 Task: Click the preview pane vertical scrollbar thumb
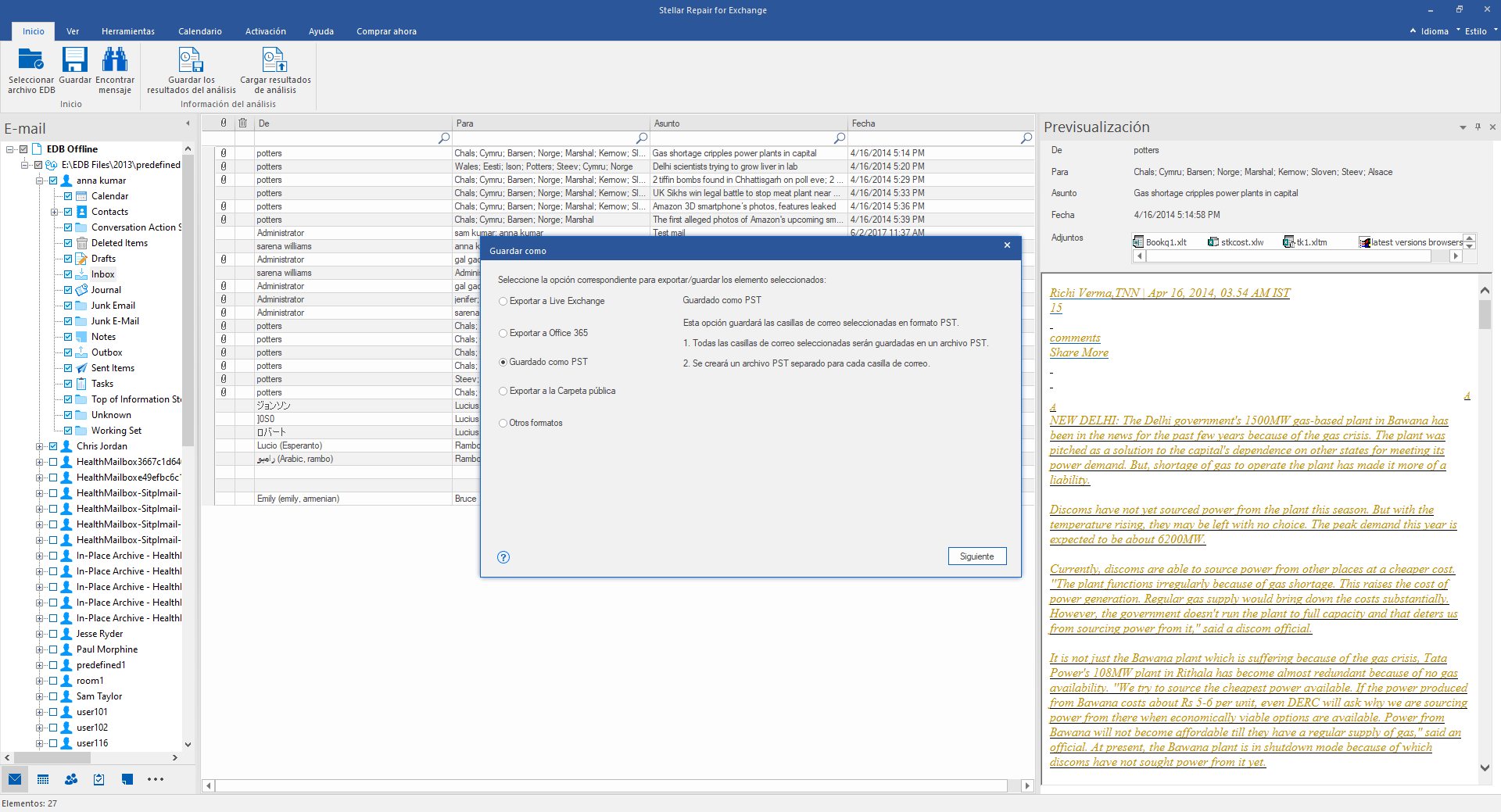pyautogui.click(x=1485, y=315)
